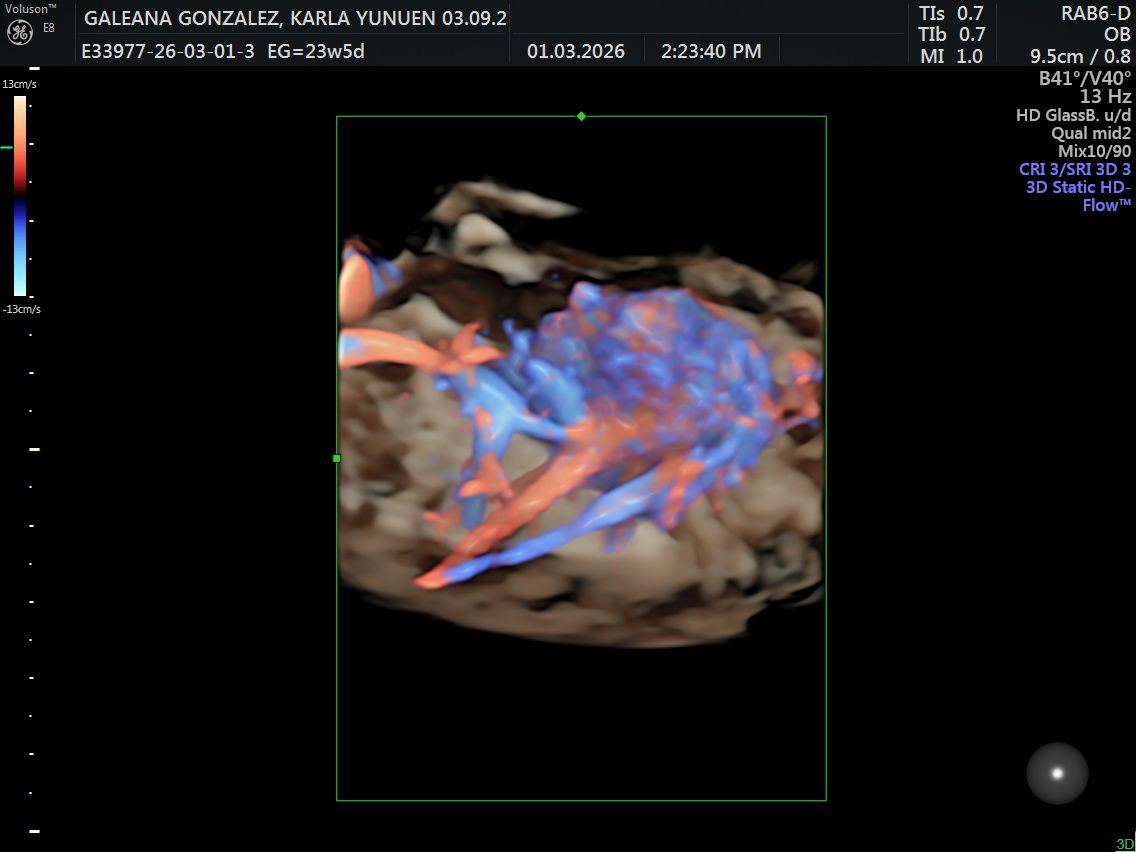Click the 3D rendered vessel volume image

(x=581, y=413)
